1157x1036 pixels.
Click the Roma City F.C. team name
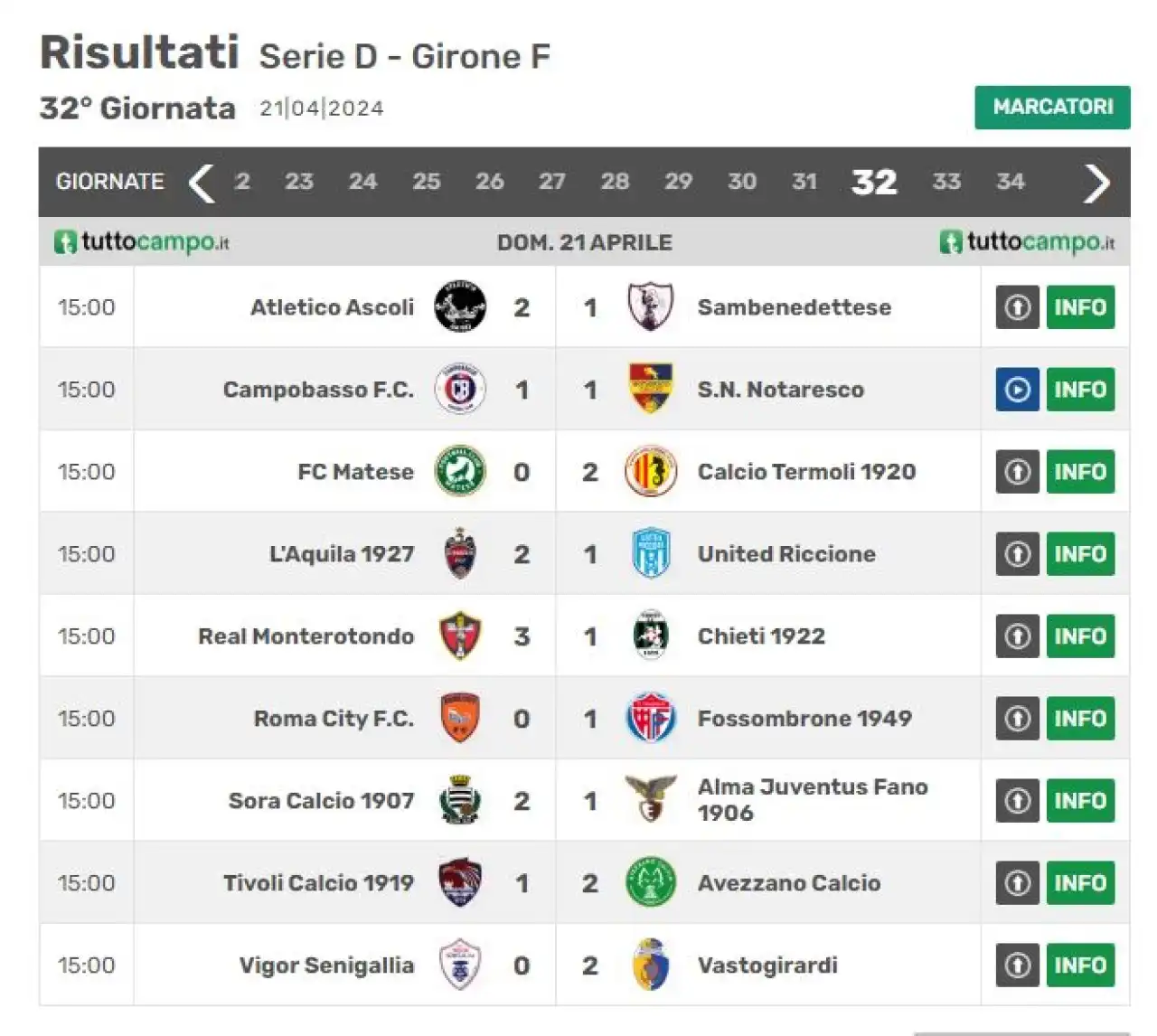[334, 718]
